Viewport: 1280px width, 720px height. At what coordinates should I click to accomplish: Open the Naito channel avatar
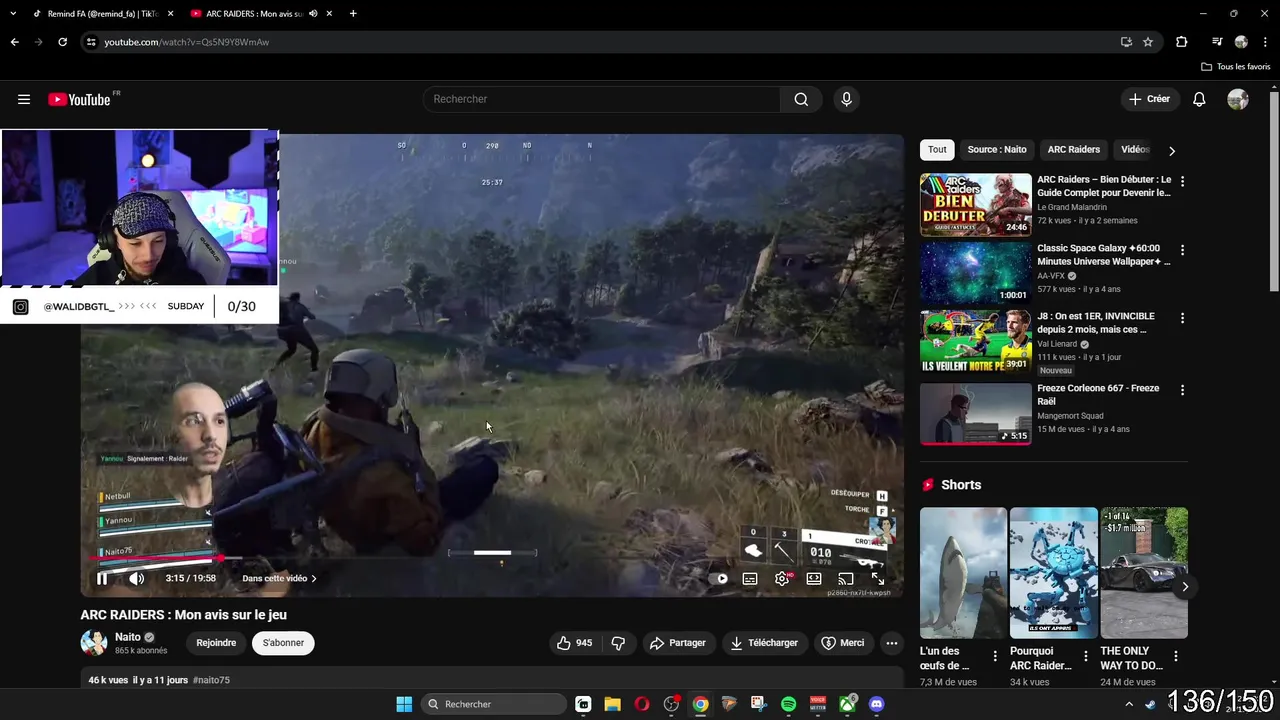[x=94, y=643]
